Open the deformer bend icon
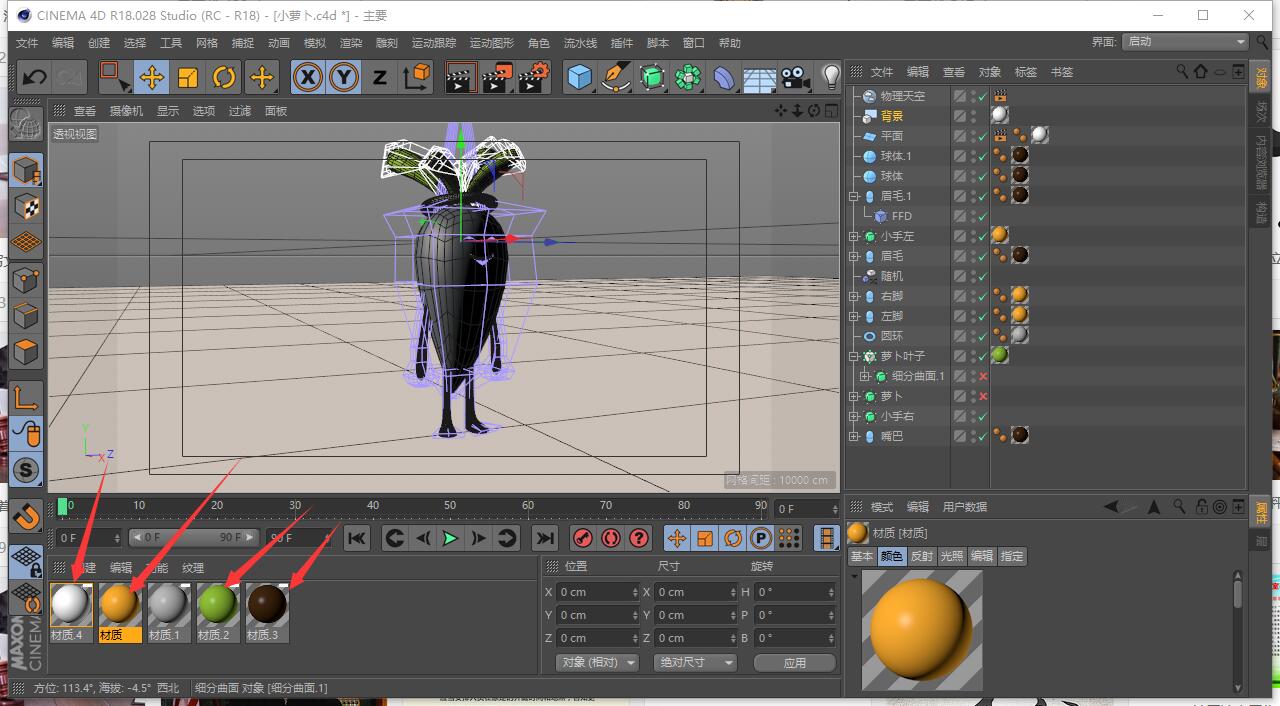Image resolution: width=1280 pixels, height=706 pixels. coord(724,77)
